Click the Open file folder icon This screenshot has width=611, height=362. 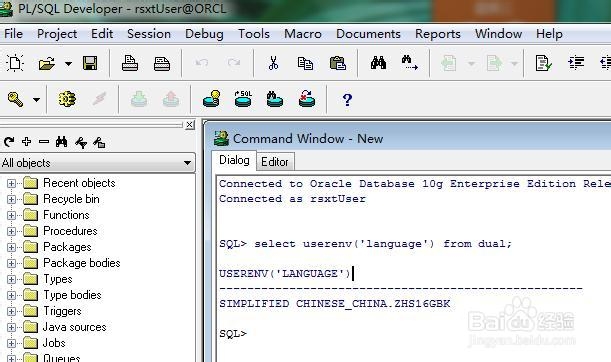(x=47, y=64)
